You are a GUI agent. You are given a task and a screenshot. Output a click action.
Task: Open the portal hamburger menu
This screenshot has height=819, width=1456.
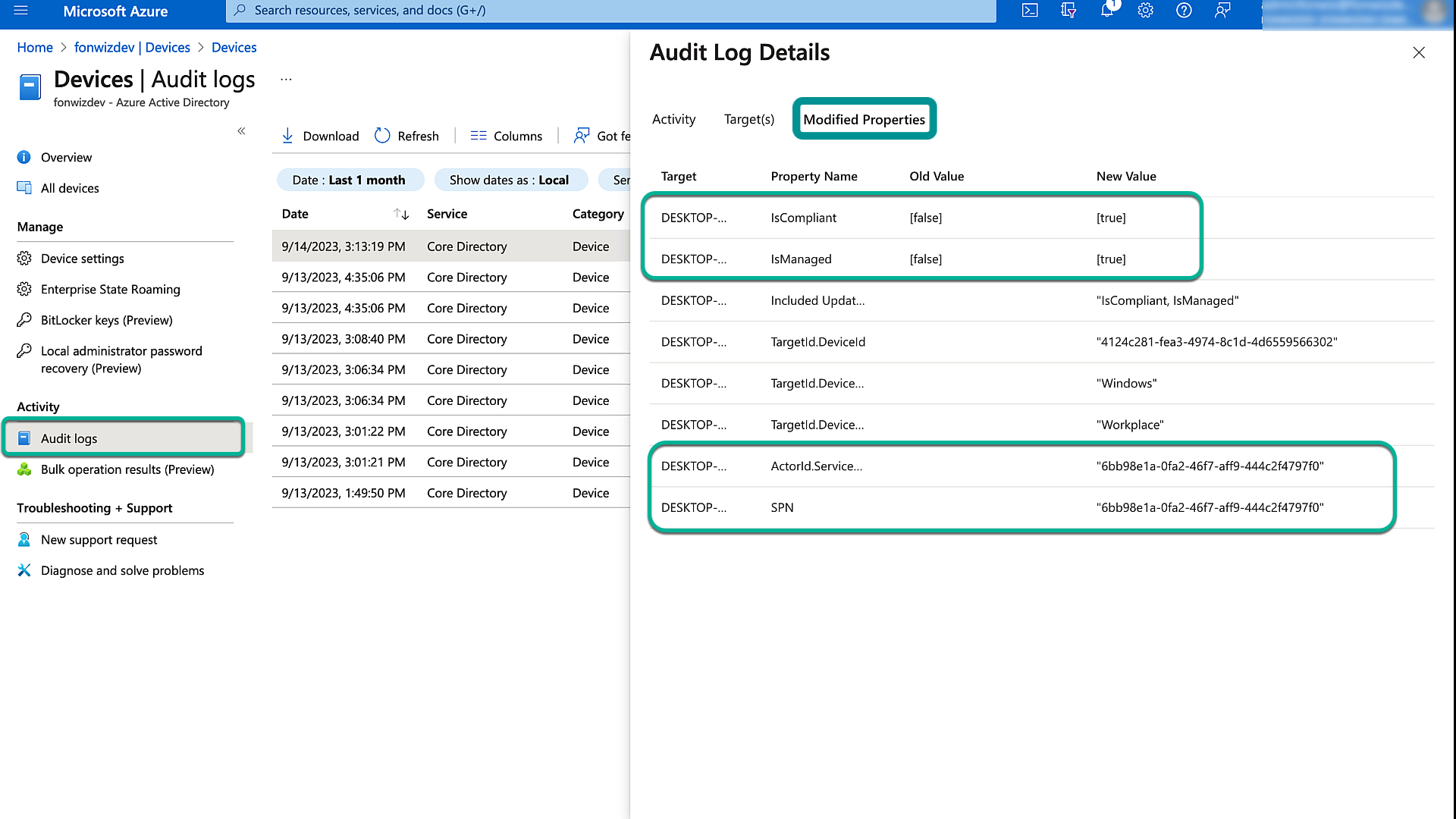(21, 11)
